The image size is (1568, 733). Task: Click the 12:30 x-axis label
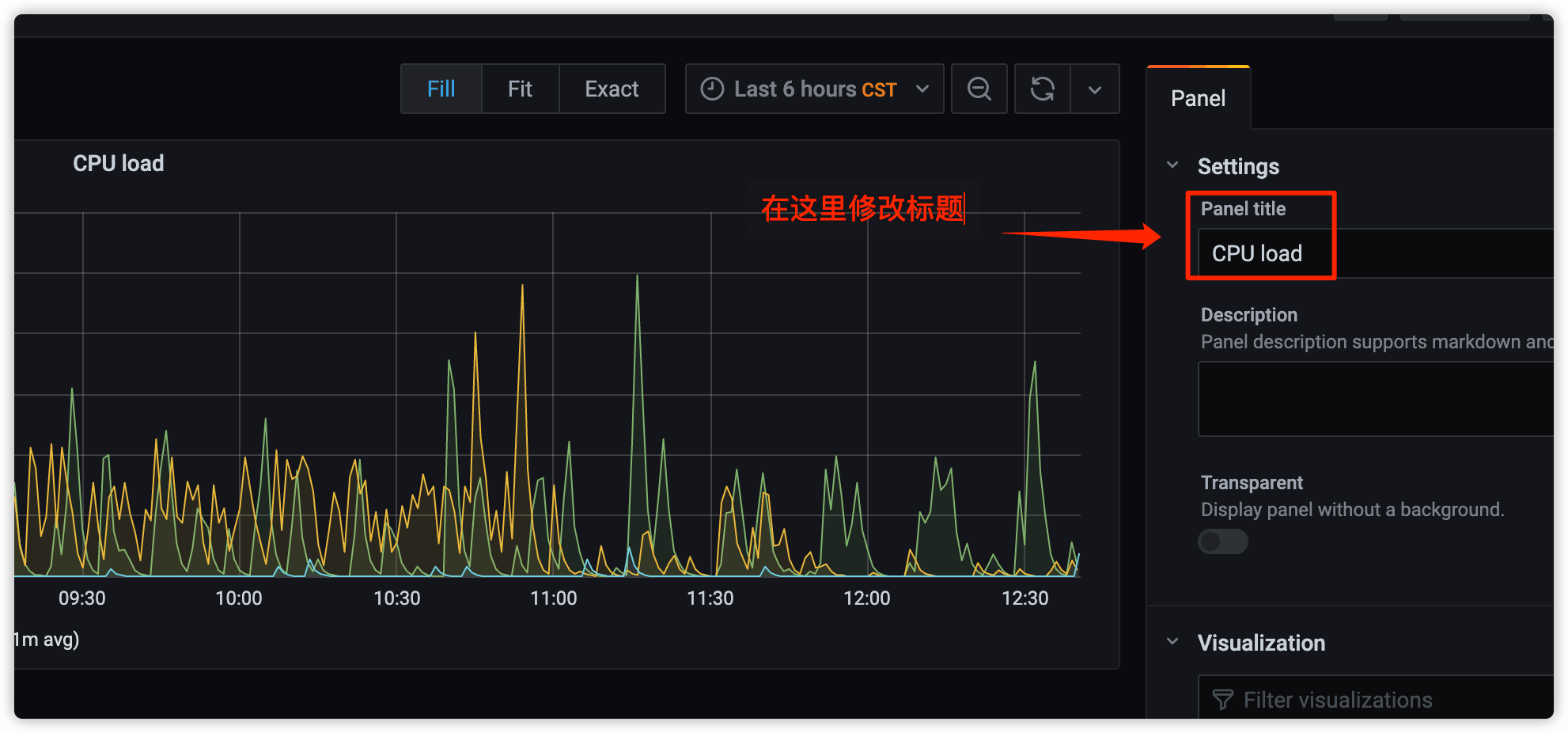coord(1025,598)
